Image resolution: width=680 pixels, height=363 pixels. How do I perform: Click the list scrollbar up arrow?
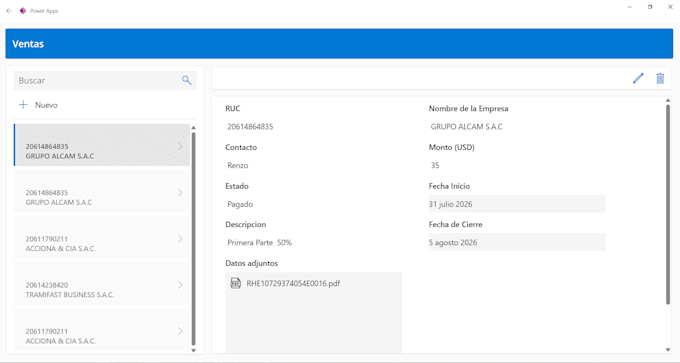click(193, 128)
